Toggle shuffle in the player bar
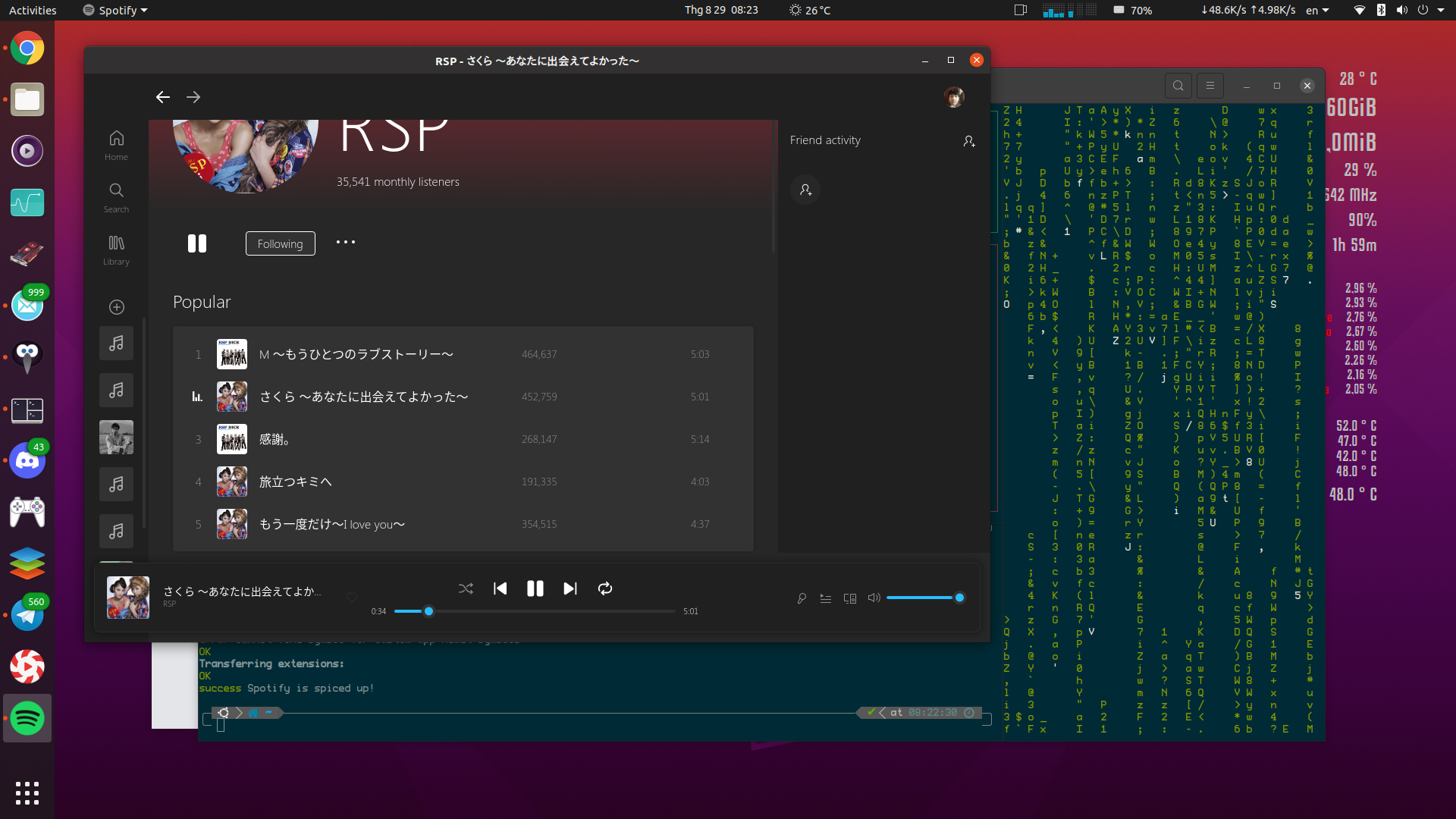Viewport: 1456px width, 819px height. [466, 588]
